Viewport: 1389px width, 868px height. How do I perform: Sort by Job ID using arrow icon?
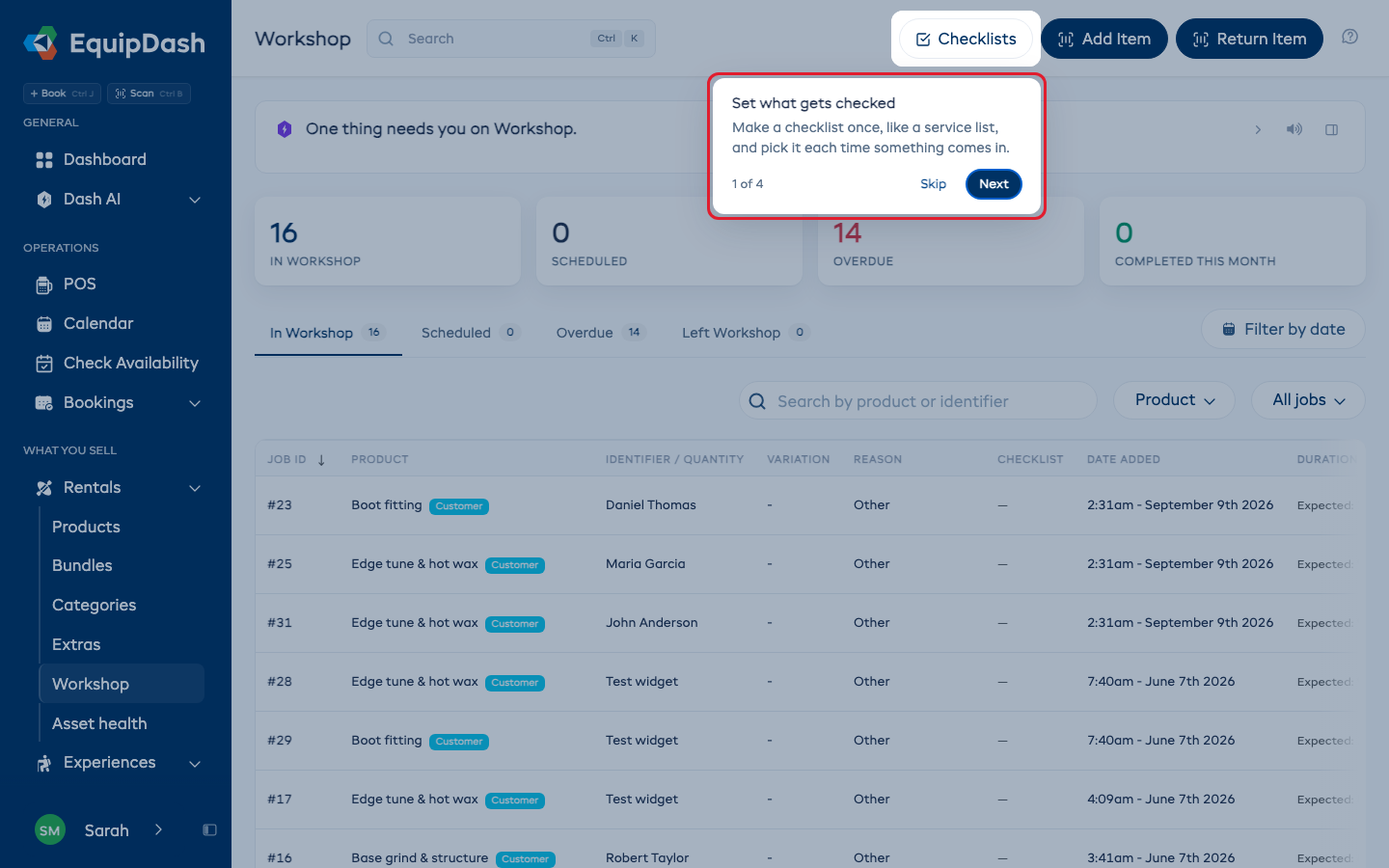pos(321,460)
